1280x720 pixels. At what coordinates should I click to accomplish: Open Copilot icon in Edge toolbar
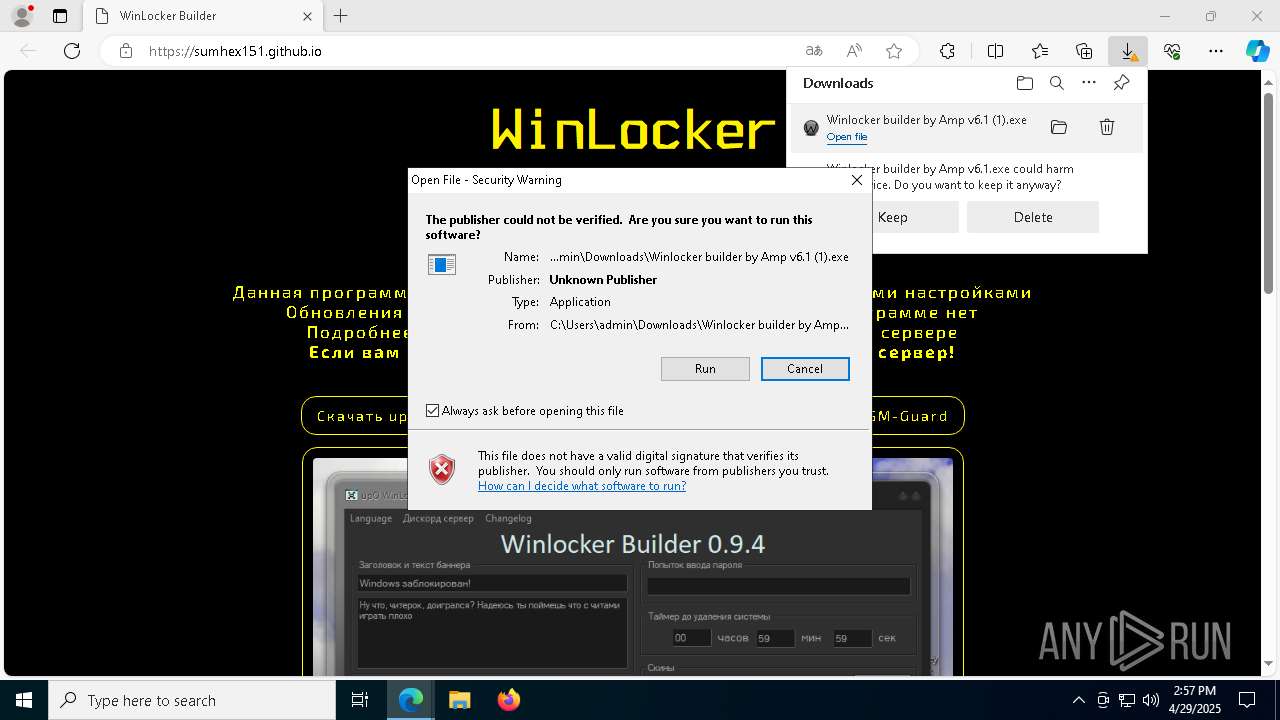point(1257,51)
